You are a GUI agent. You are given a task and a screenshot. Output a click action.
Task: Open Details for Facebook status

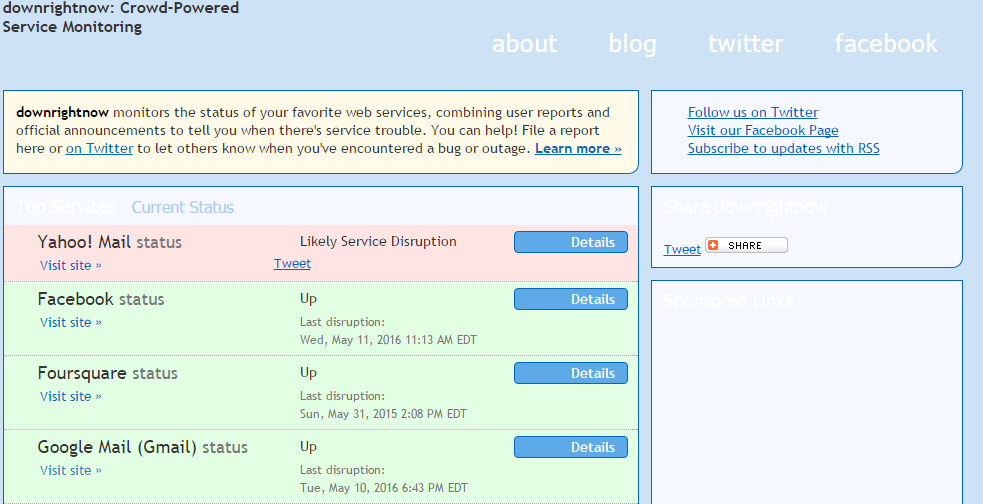(x=570, y=299)
